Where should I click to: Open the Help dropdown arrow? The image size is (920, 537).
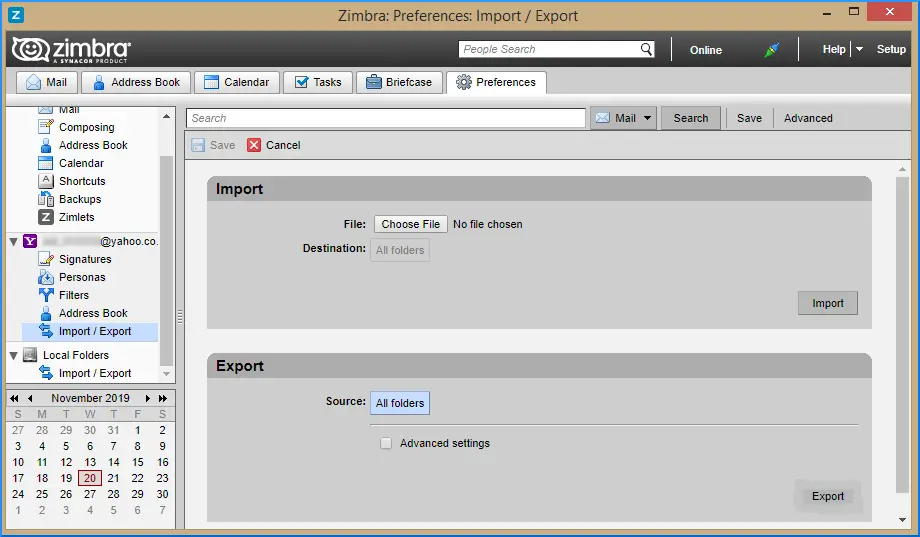859,49
